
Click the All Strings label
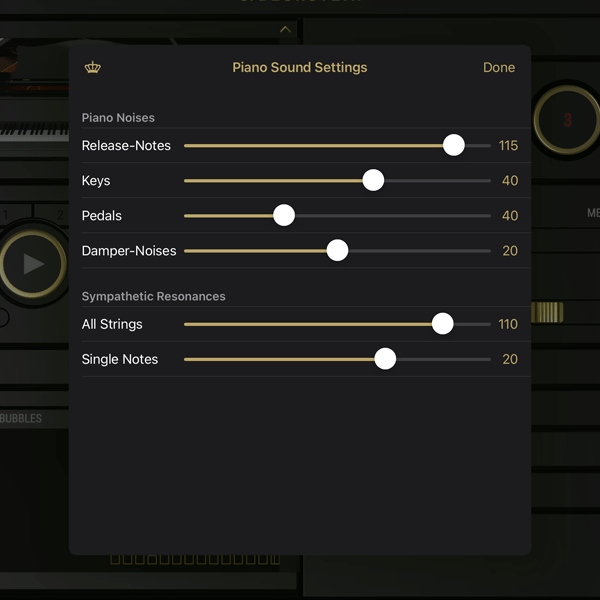pyautogui.click(x=112, y=324)
